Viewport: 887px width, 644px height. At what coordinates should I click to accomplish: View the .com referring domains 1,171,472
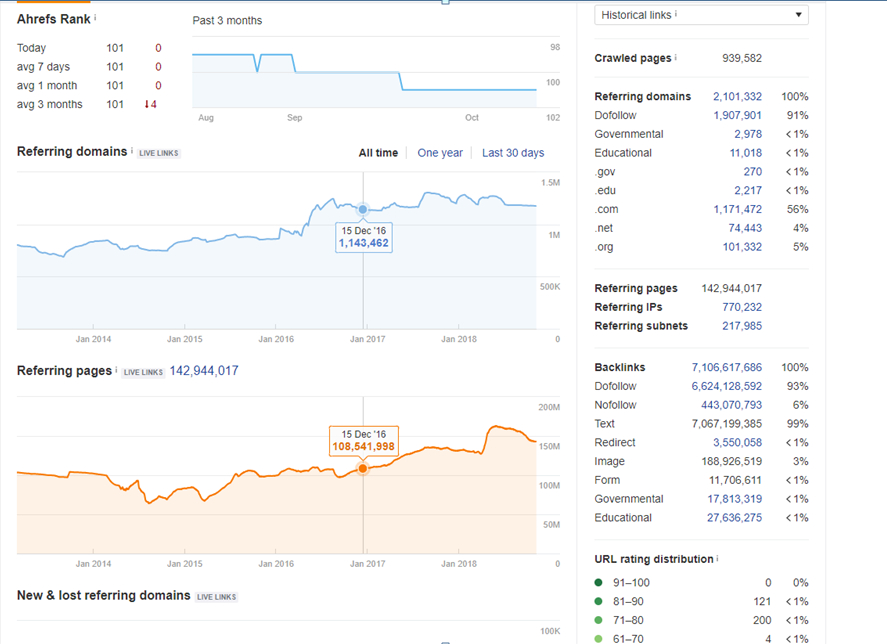tap(737, 210)
